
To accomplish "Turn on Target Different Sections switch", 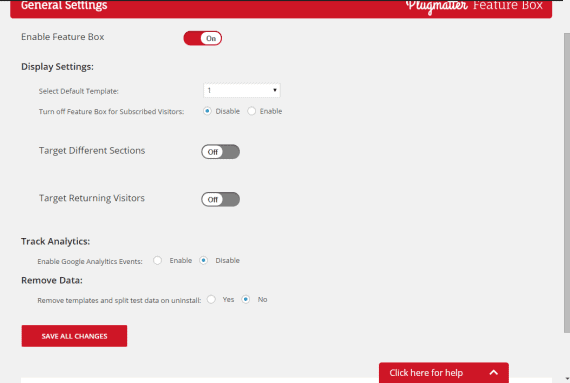I will pos(220,152).
